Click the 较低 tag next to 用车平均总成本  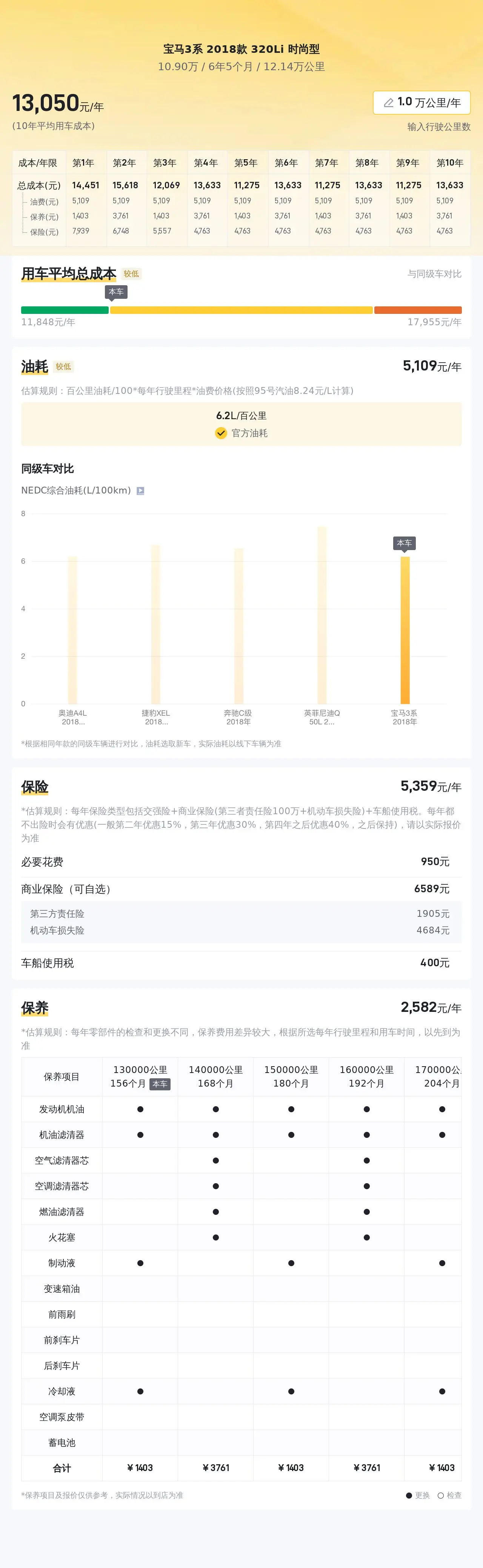[132, 274]
